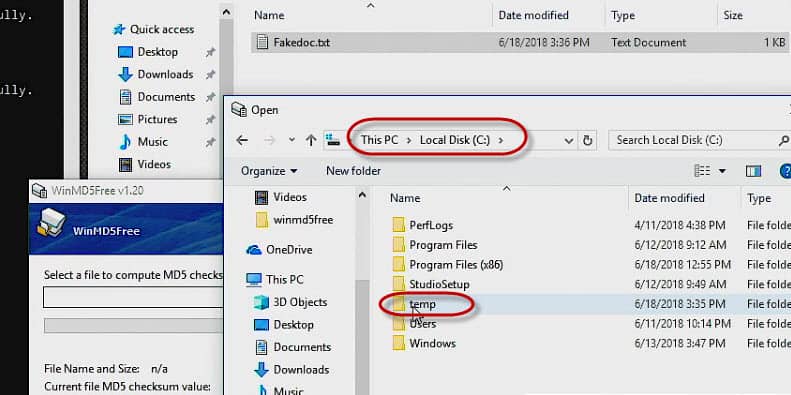Toggle the preview pane icon
This screenshot has width=791, height=395.
coord(753,171)
